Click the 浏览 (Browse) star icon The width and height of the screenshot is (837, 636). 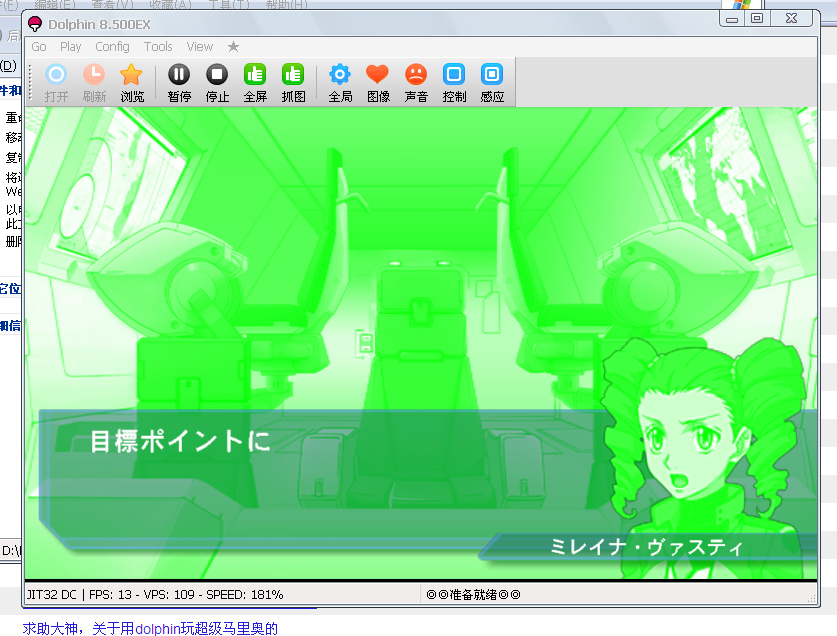click(131, 82)
